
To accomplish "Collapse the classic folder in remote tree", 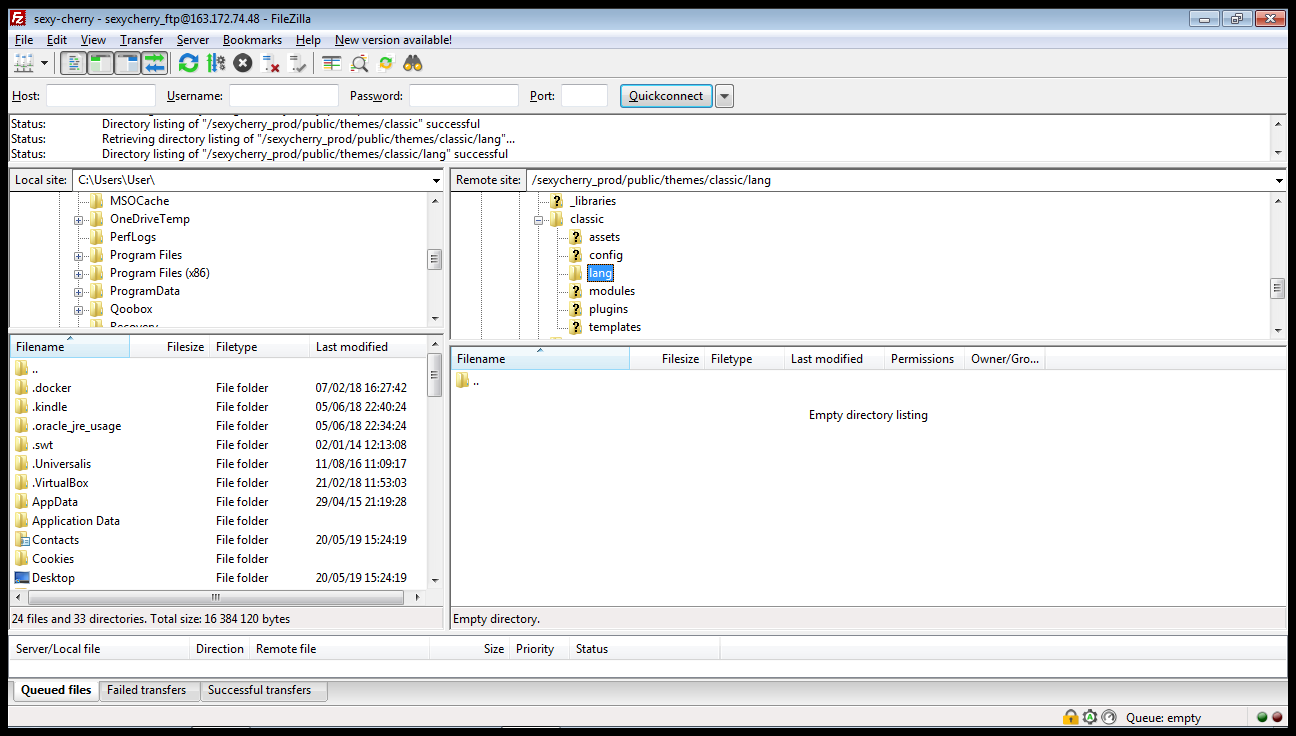I will (538, 219).
